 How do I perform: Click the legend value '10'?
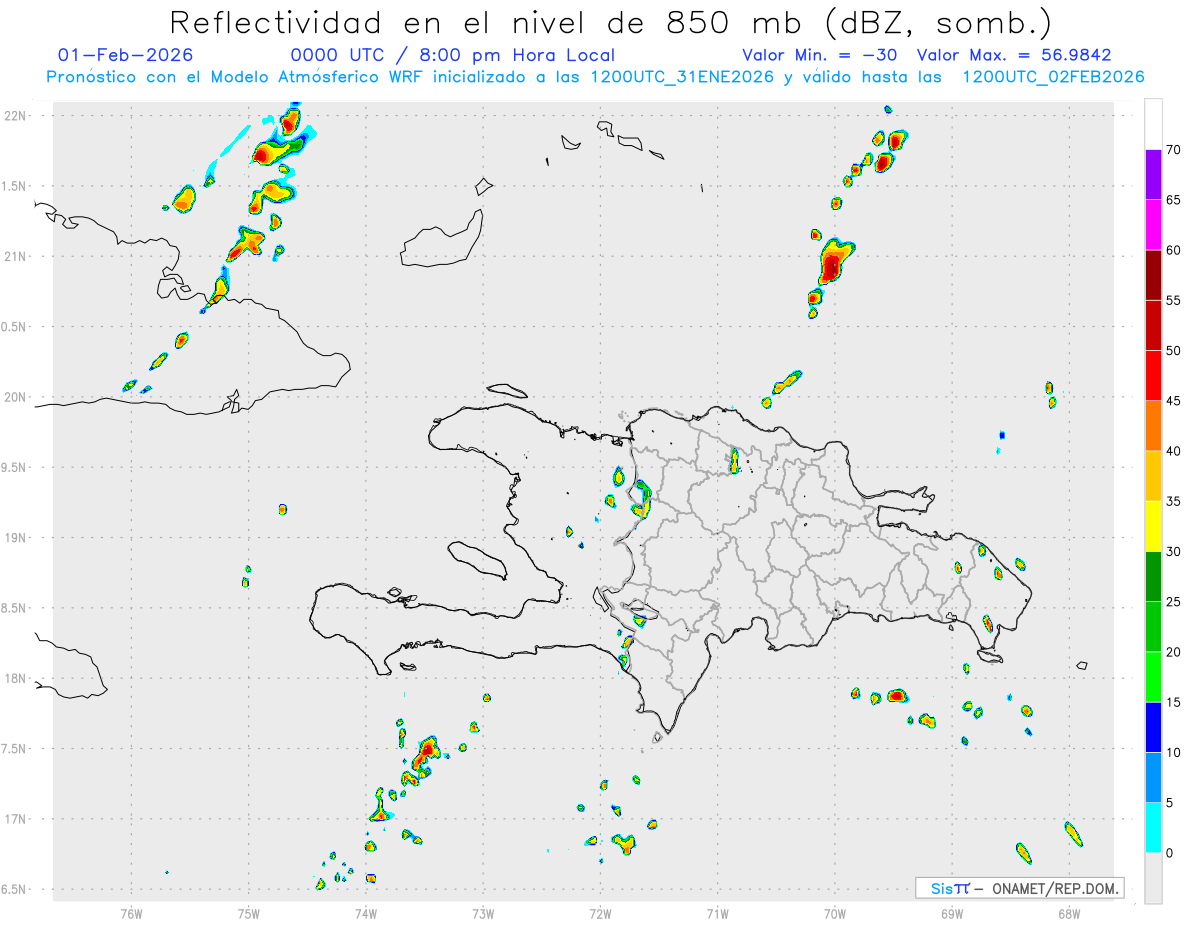tap(1174, 753)
